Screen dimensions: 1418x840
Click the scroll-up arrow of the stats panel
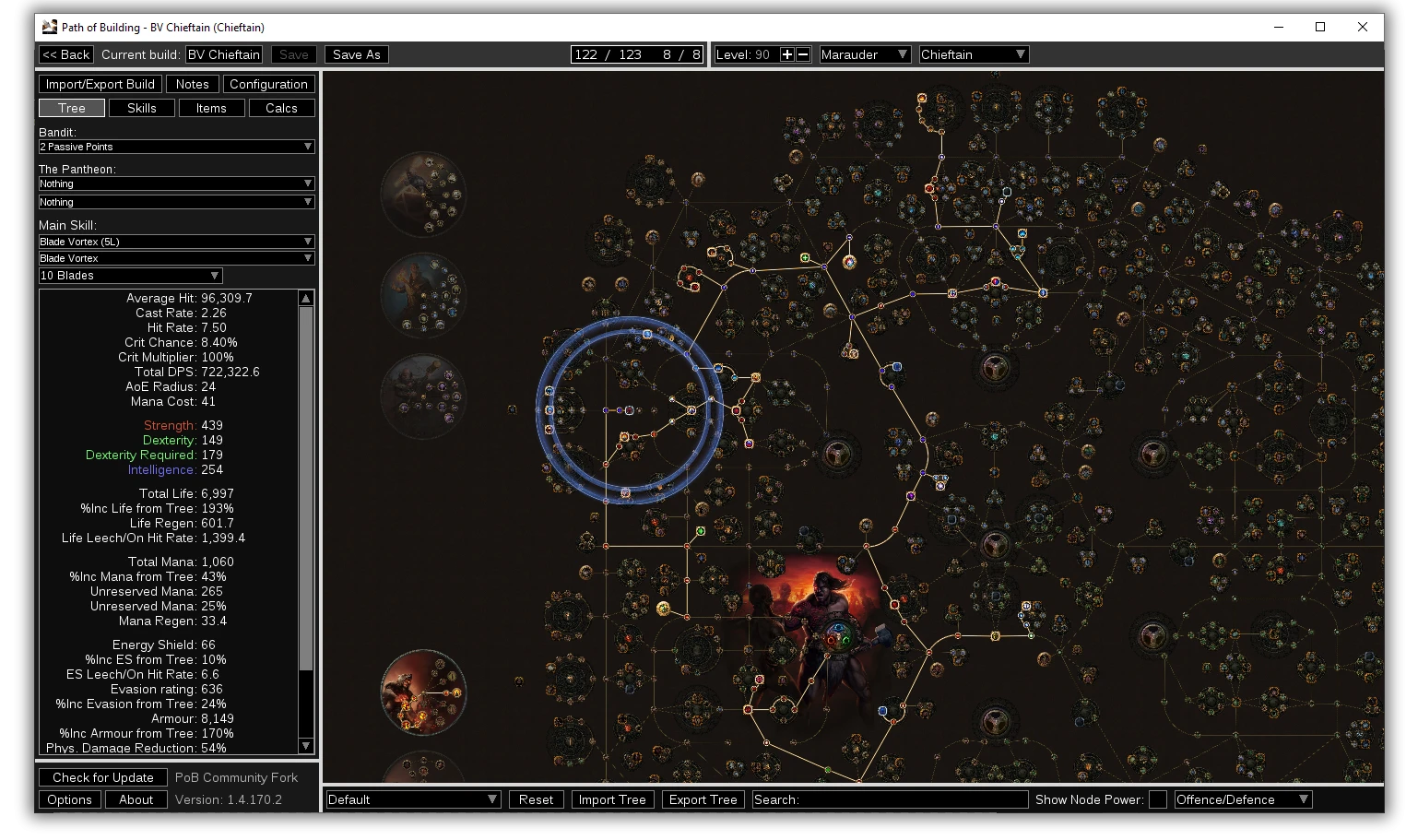[x=305, y=297]
